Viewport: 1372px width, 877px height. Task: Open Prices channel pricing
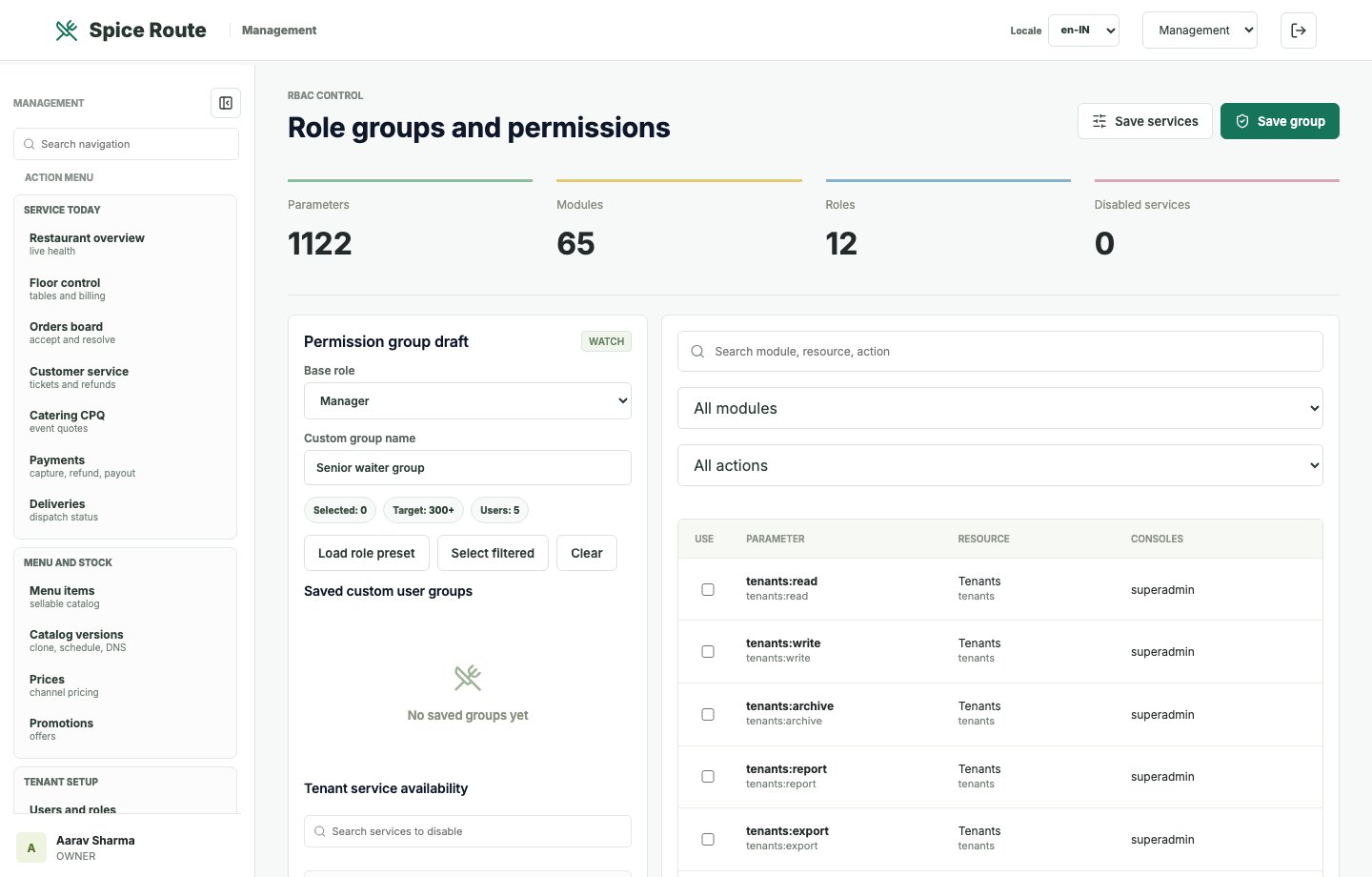pyautogui.click(x=125, y=685)
